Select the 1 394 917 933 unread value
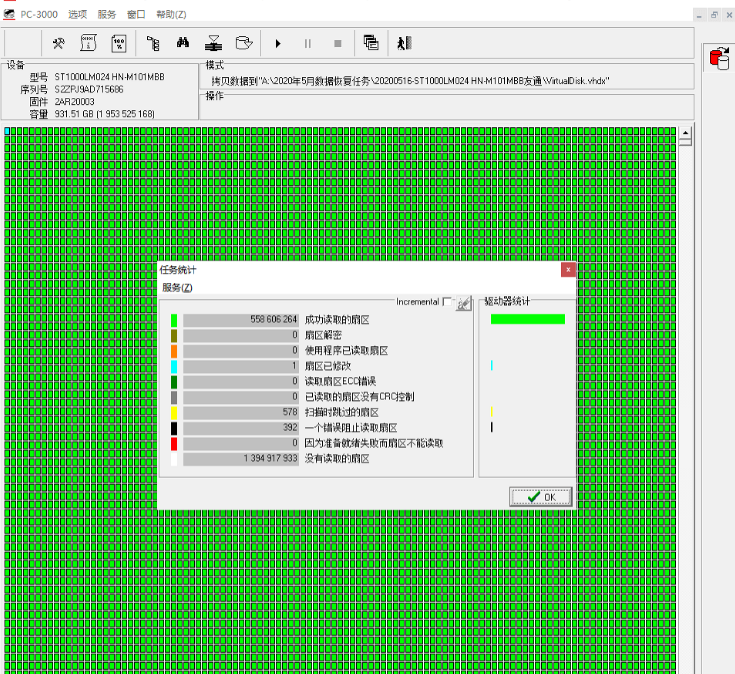The height and width of the screenshot is (674, 735). (240, 459)
